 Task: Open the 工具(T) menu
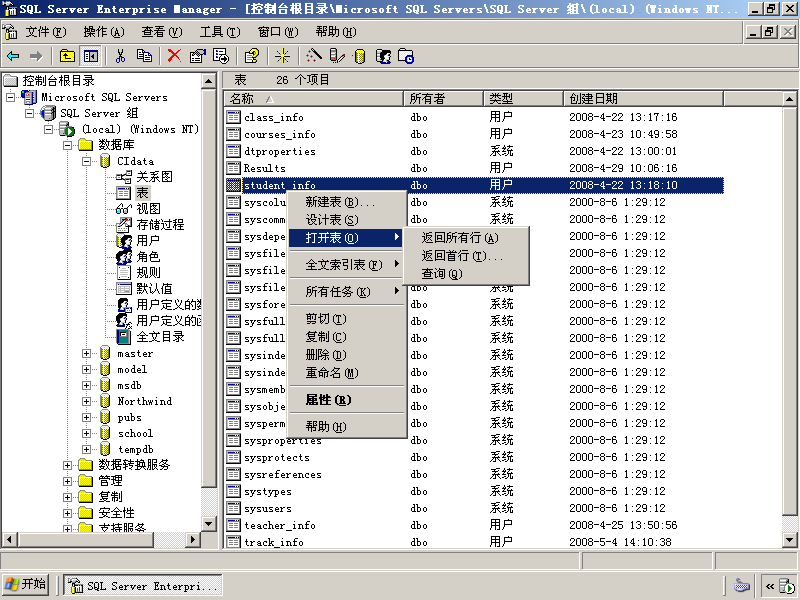220,32
